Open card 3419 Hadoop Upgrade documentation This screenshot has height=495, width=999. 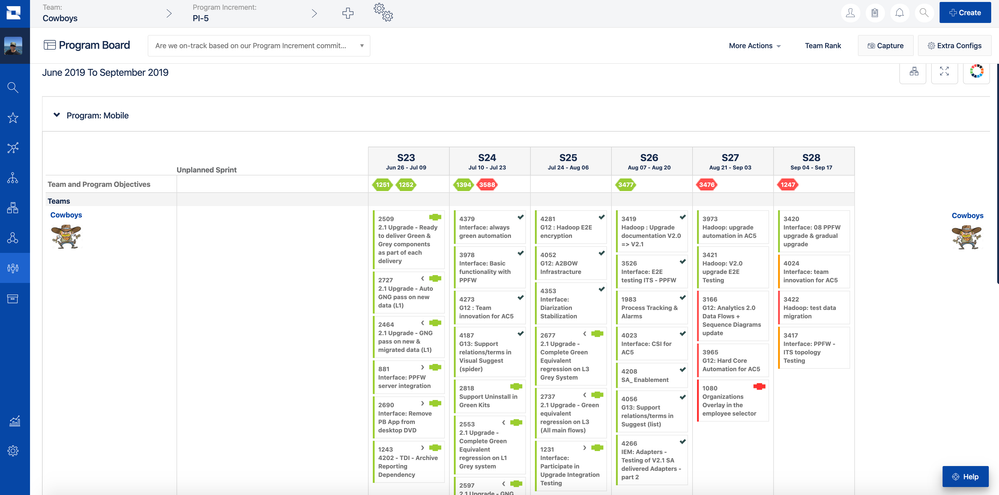[x=652, y=231]
